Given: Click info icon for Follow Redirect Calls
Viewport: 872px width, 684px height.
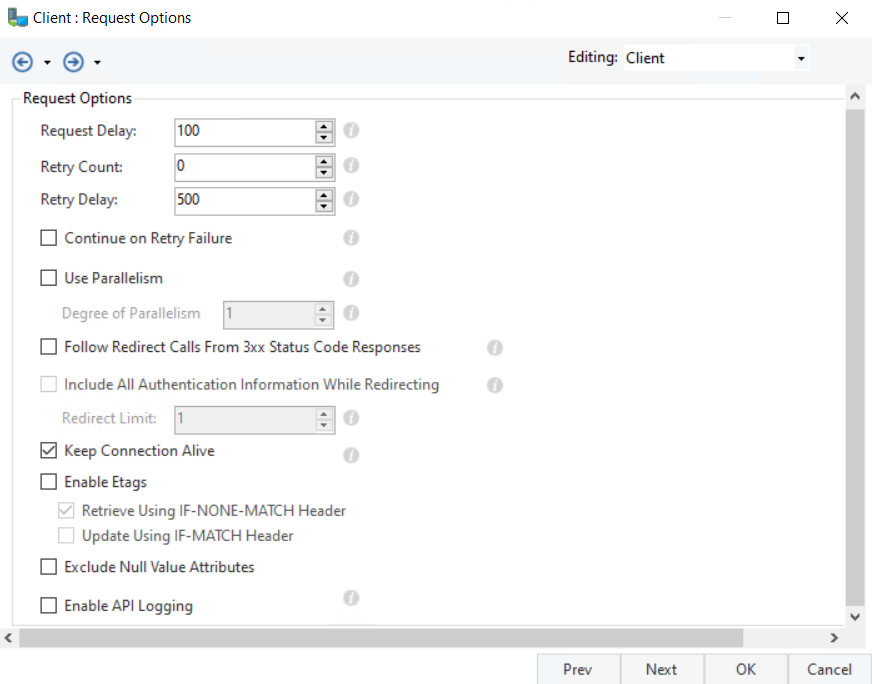Looking at the screenshot, I should point(494,348).
